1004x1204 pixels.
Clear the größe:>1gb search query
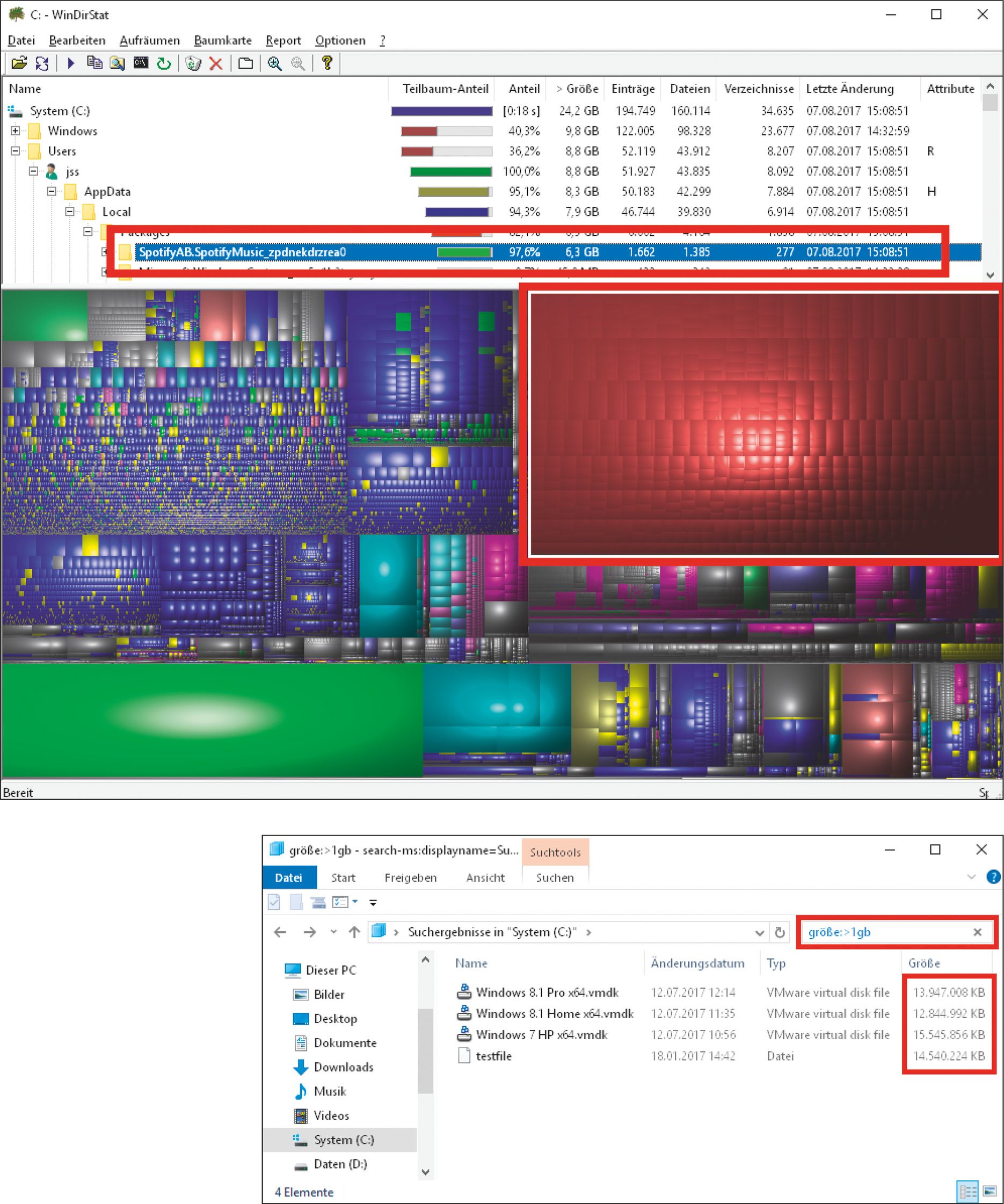[x=977, y=932]
